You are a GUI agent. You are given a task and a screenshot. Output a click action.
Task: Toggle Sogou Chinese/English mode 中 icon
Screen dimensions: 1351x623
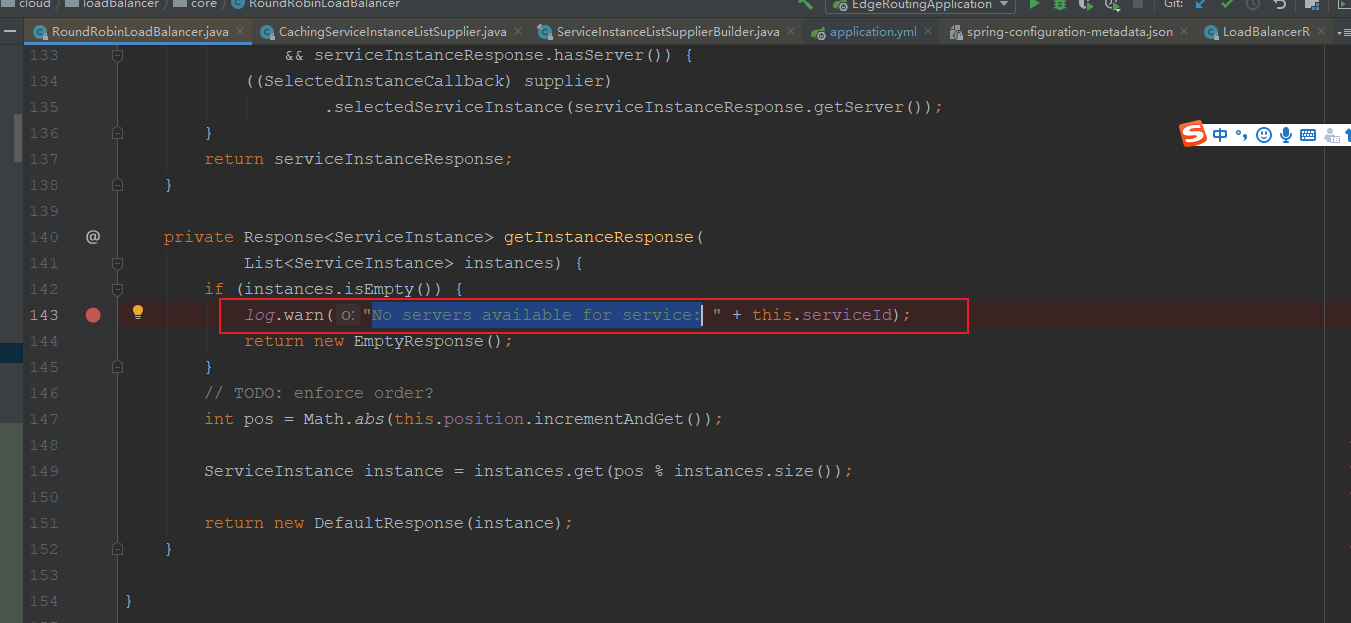coord(1221,135)
